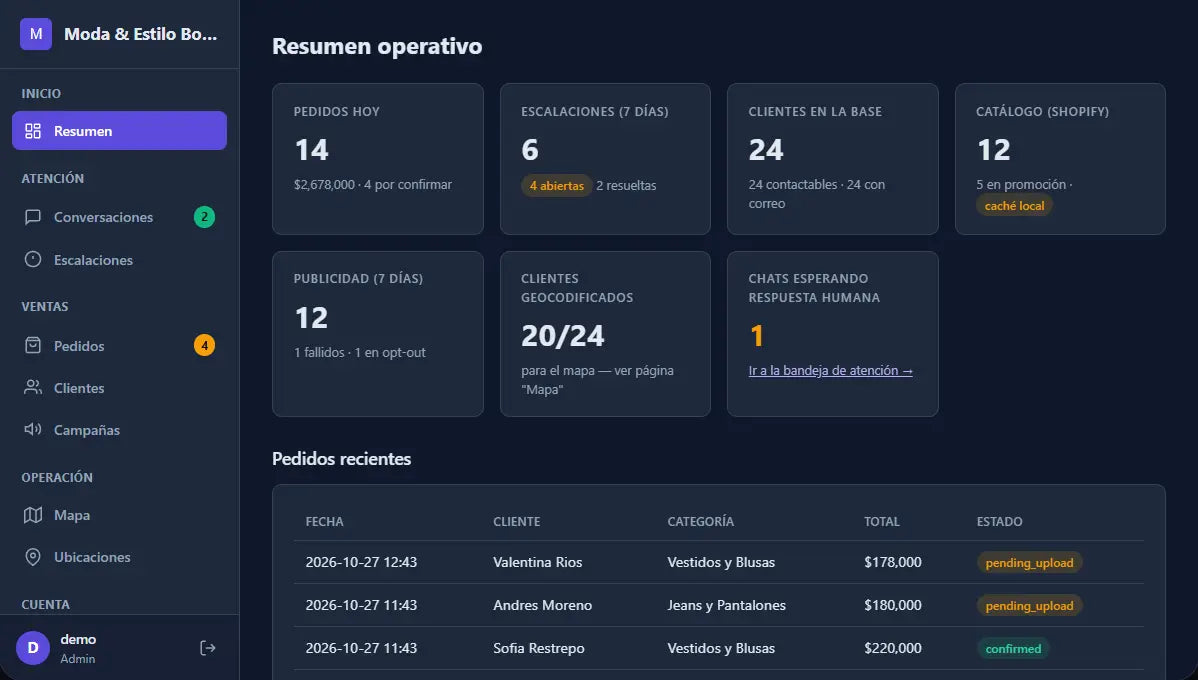Click the Pedidos shopping bag icon
The image size is (1198, 680).
click(x=33, y=345)
